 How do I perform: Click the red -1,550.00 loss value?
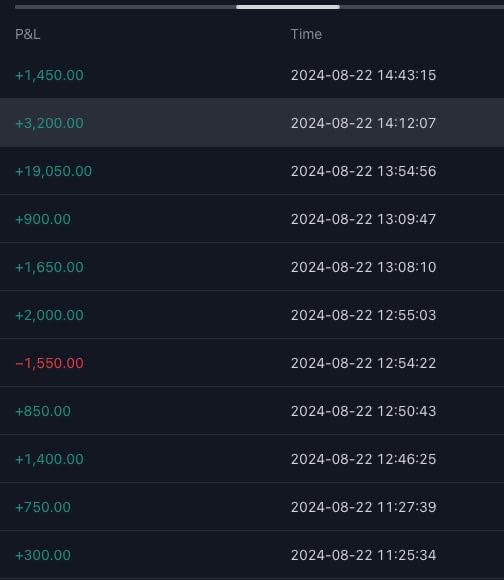pyautogui.click(x=49, y=363)
